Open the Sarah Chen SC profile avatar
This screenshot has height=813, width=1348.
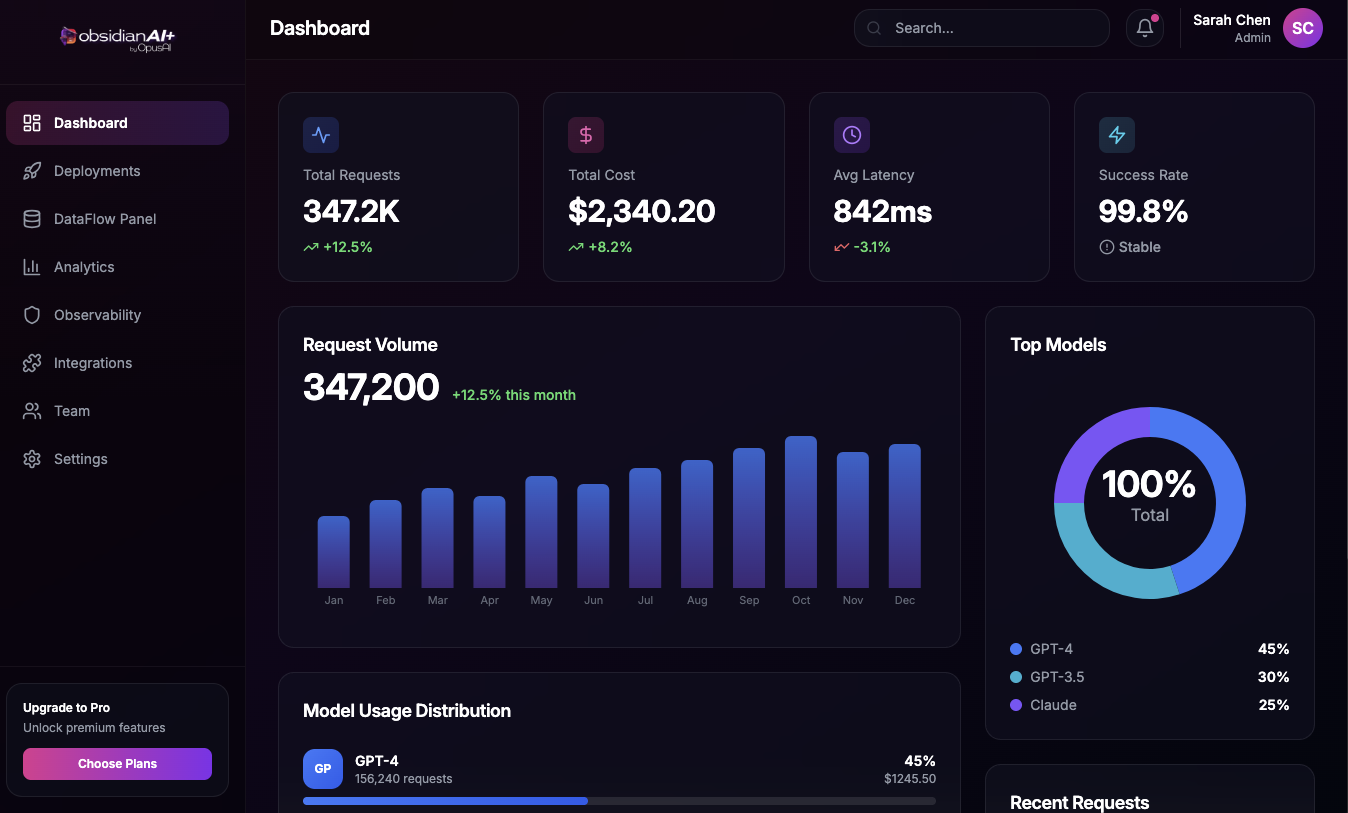point(1302,28)
